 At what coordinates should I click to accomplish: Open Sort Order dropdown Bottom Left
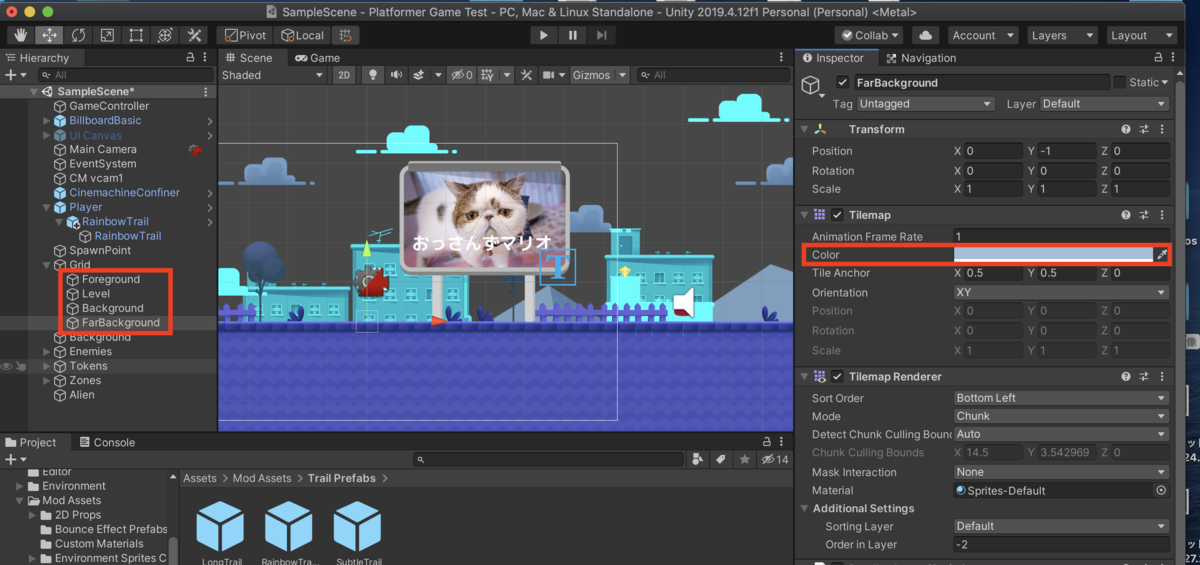pyautogui.click(x=1061, y=398)
